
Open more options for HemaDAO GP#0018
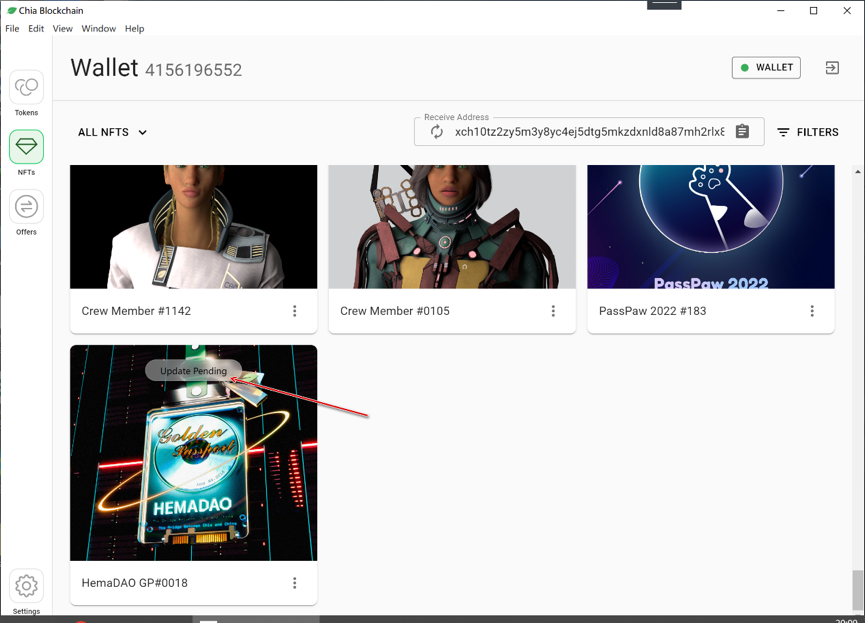295,583
